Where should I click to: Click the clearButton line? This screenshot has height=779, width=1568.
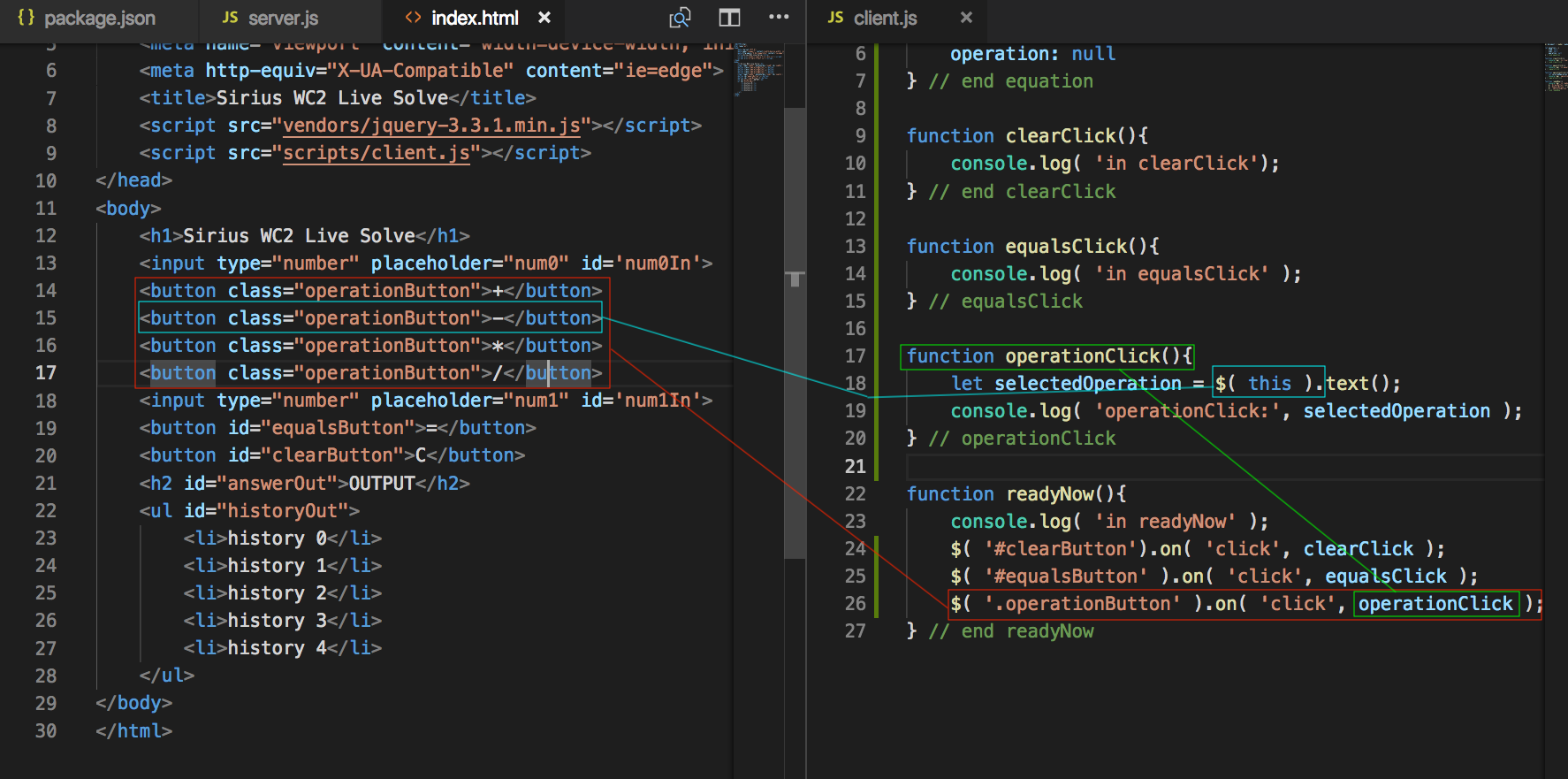tap(332, 455)
